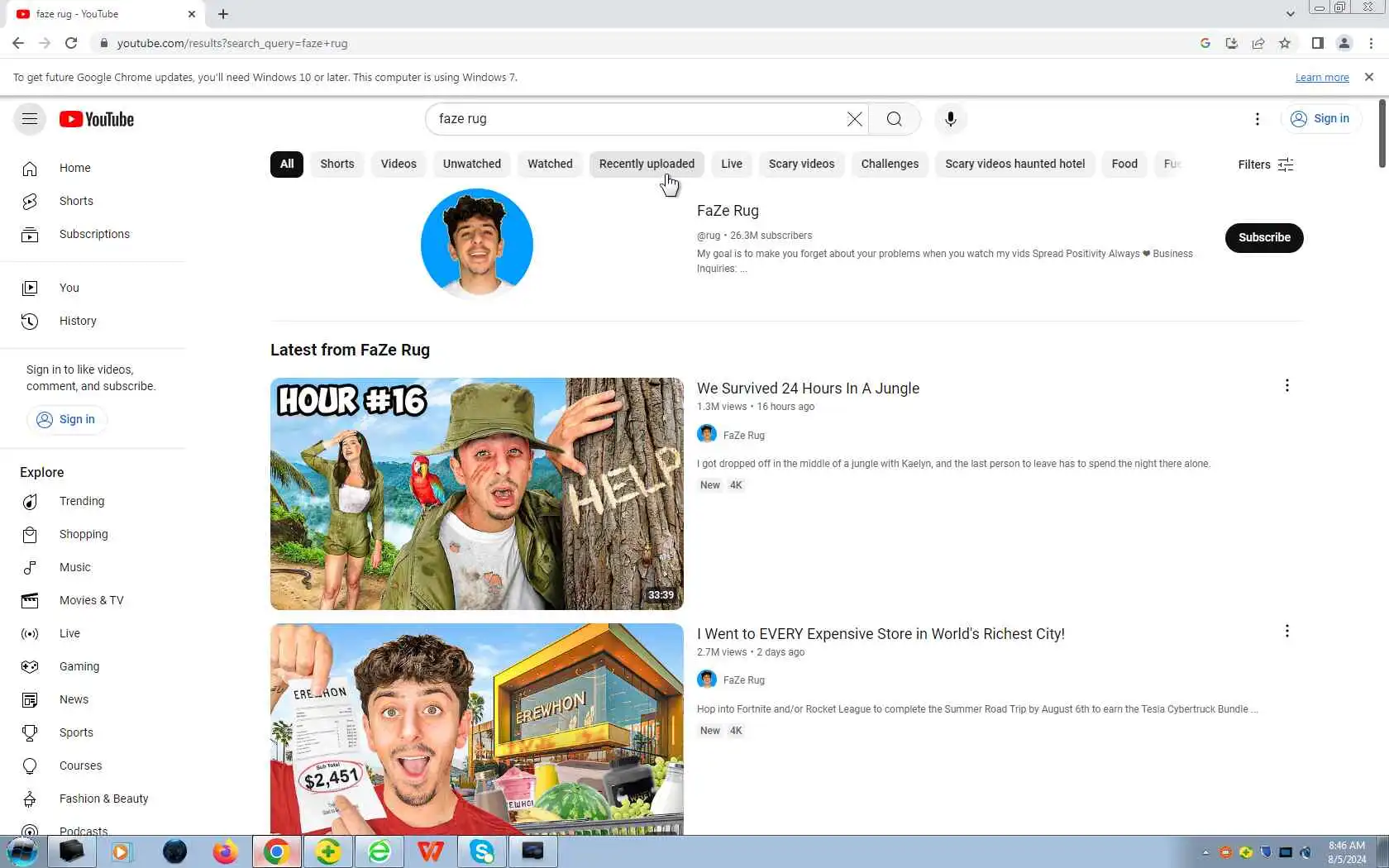The image size is (1389, 868).
Task: Open We Survived 24 Hours In A Jungle
Action: pyautogui.click(x=808, y=389)
